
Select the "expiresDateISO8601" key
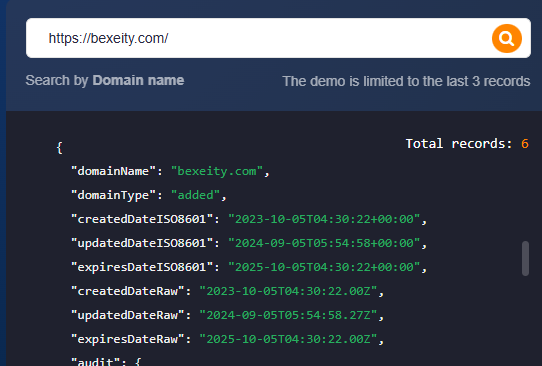coord(141,267)
